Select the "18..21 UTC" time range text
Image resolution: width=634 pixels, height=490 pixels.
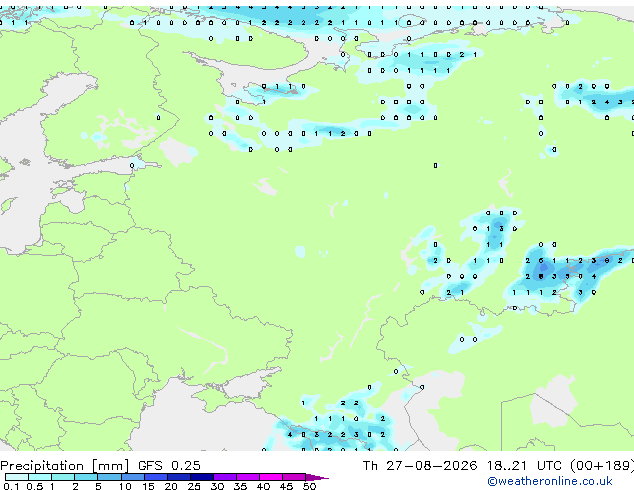click(x=524, y=466)
